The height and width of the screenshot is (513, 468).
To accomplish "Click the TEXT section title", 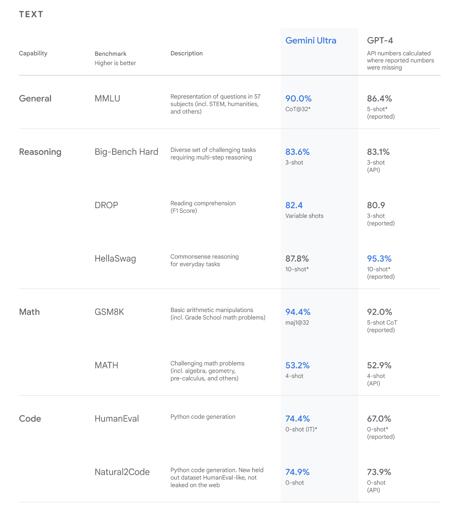I will click(x=31, y=14).
